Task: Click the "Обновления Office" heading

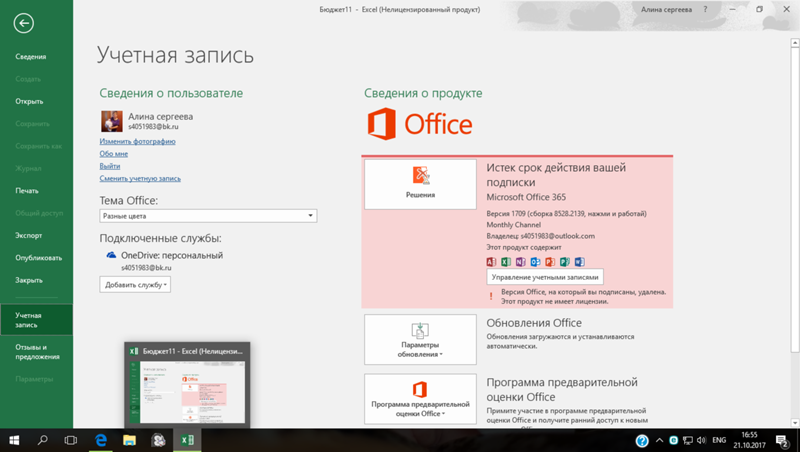Action: [534, 323]
